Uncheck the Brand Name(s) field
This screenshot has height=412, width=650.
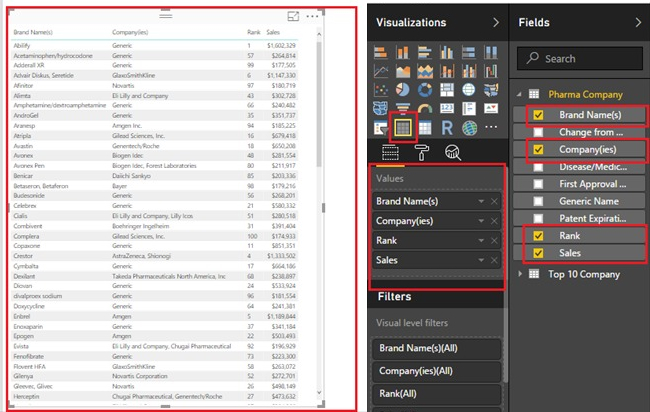click(538, 115)
